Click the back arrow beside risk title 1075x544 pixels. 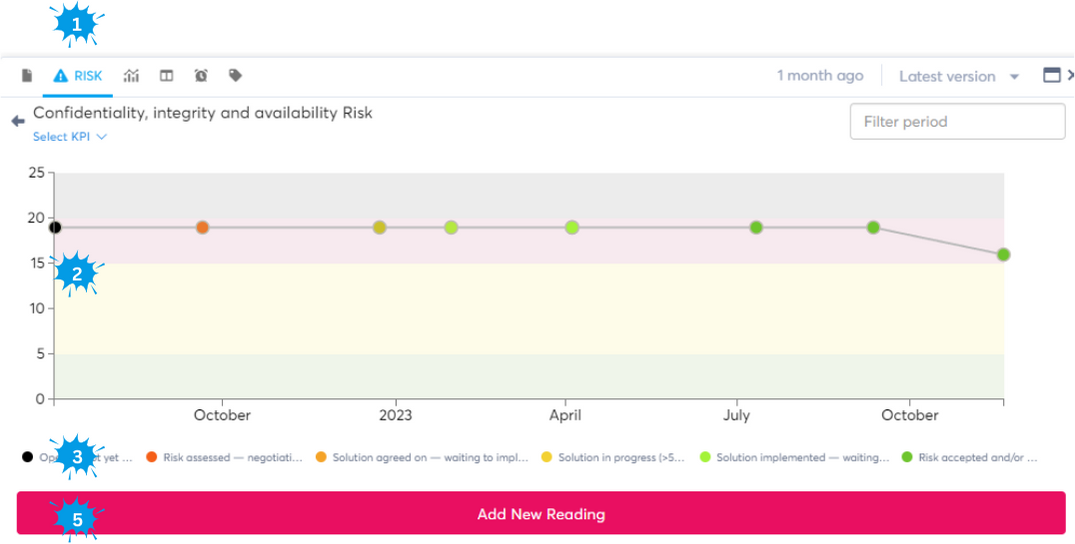[17, 121]
